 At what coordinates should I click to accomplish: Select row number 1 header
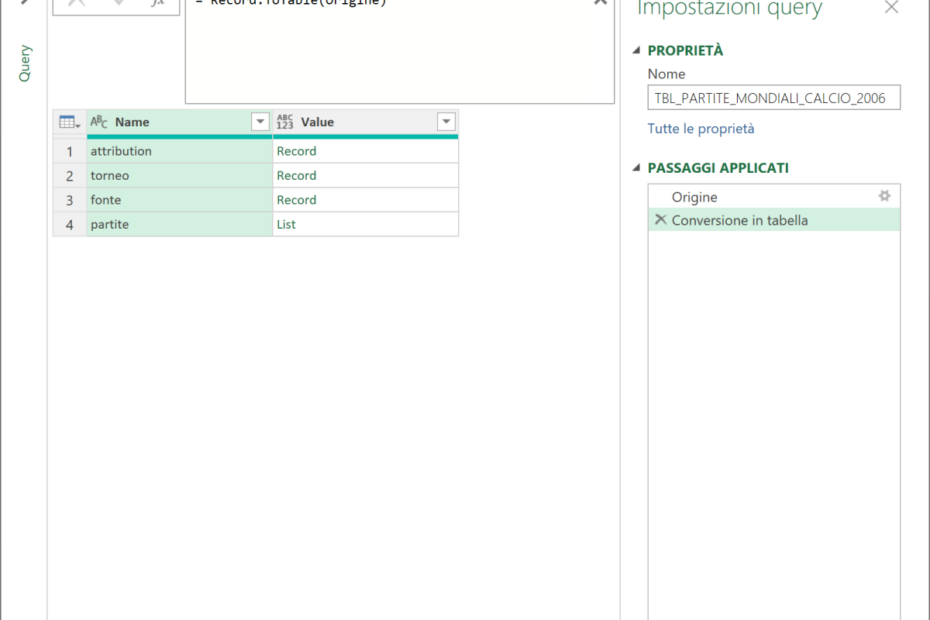tap(69, 151)
